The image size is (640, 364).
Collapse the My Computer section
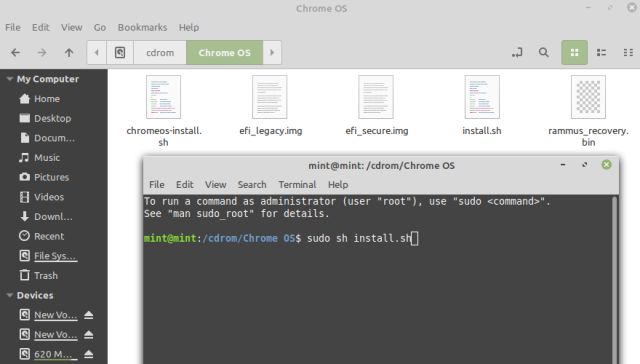coord(9,79)
